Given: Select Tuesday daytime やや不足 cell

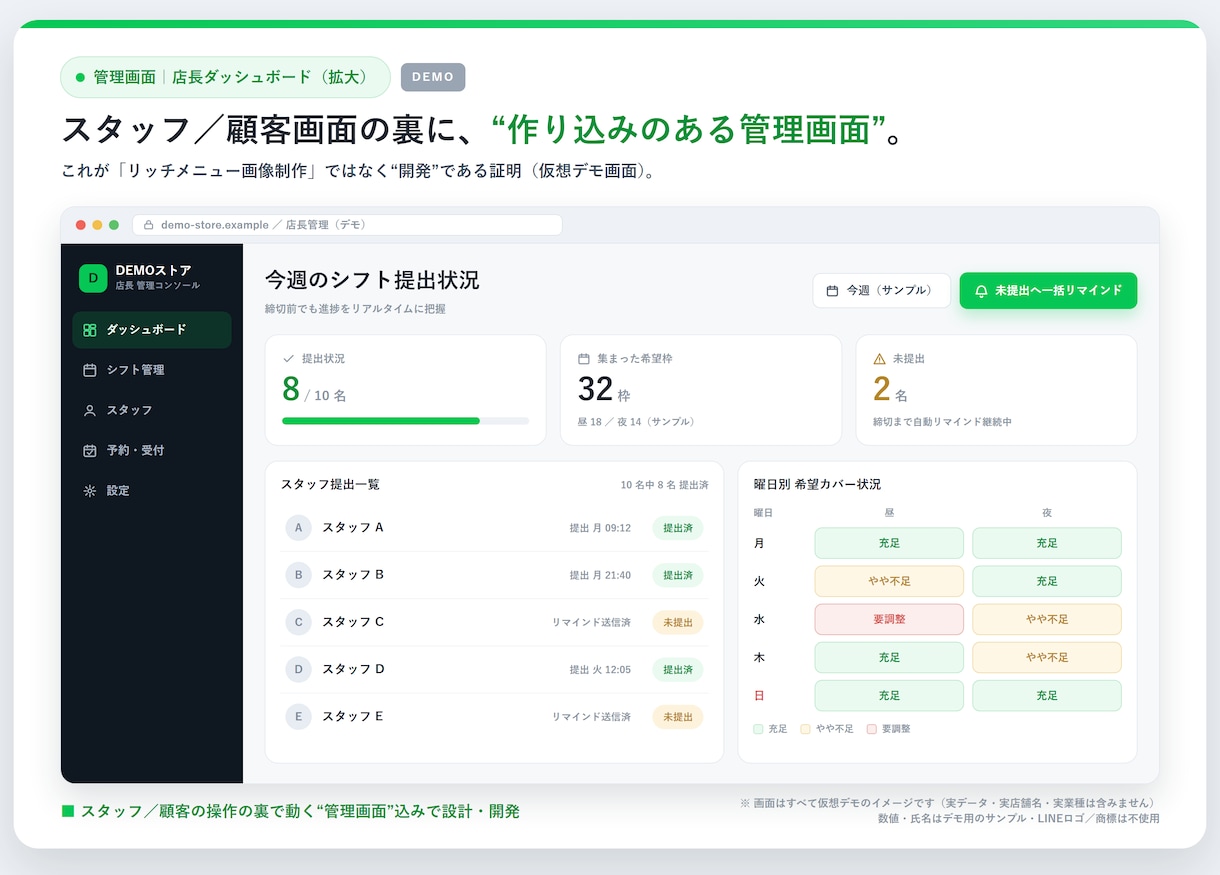Looking at the screenshot, I should (889, 581).
